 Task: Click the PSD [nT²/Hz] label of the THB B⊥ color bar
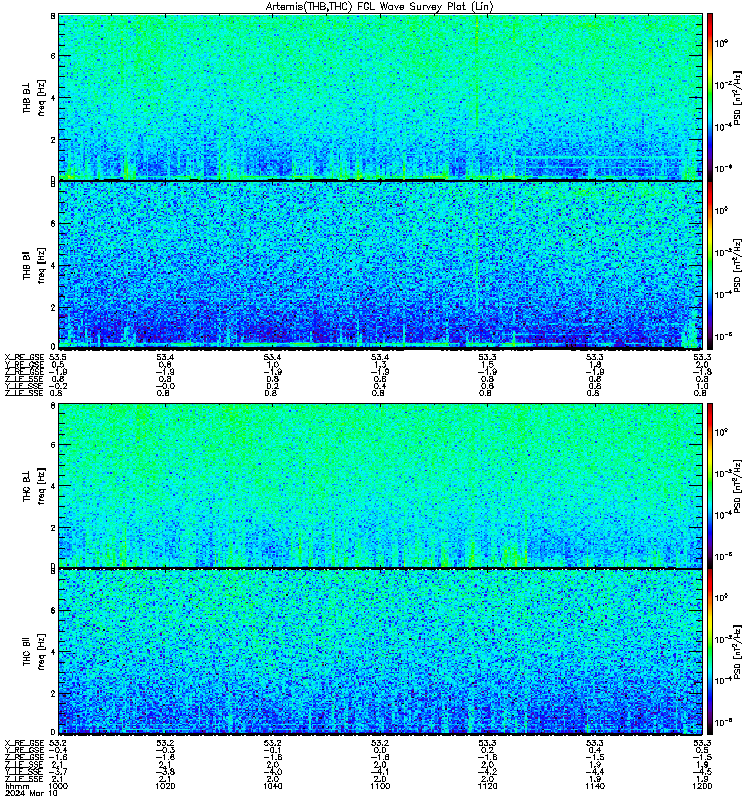(737, 97)
